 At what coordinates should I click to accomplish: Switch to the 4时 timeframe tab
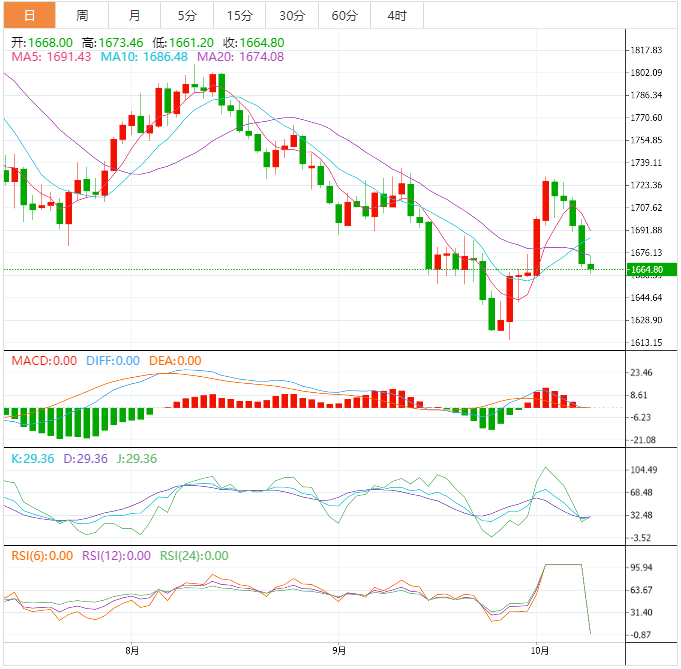396,15
